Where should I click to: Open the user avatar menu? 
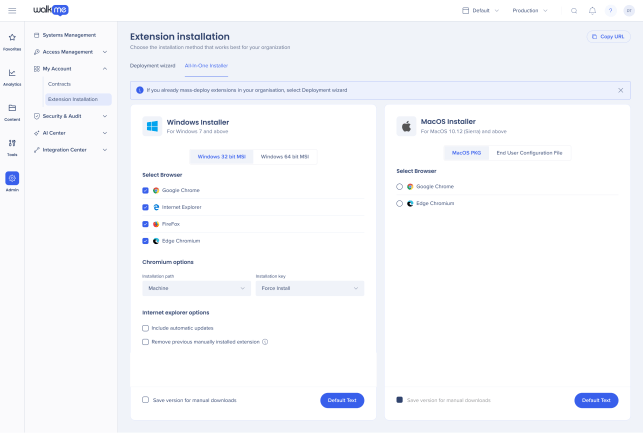point(629,11)
